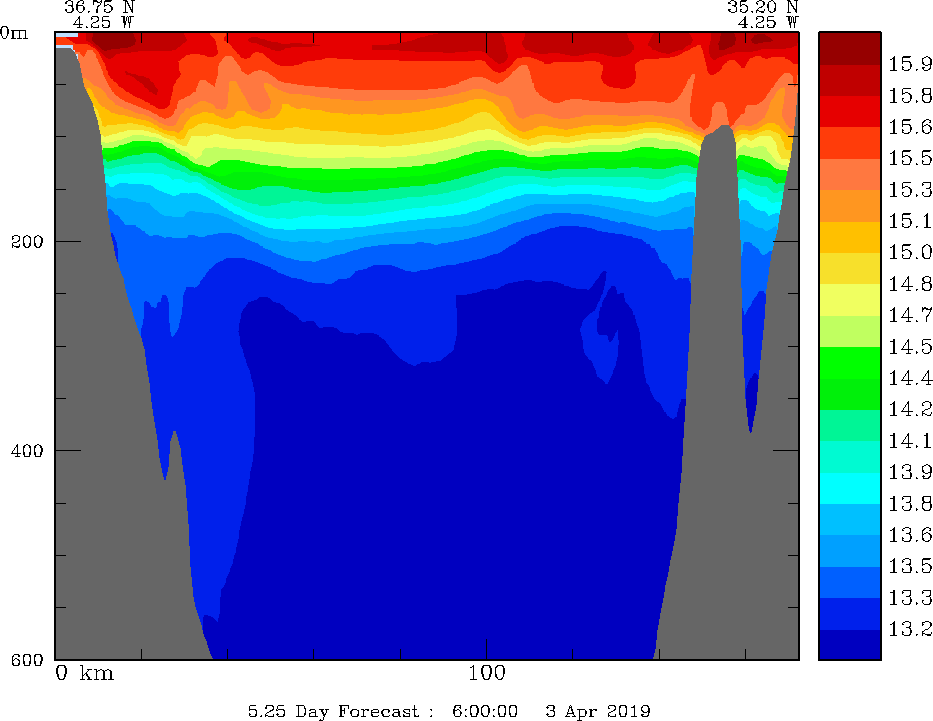The width and height of the screenshot is (933, 721).
Task: Click the 14.1 colorbar label
Action: pyautogui.click(x=910, y=441)
